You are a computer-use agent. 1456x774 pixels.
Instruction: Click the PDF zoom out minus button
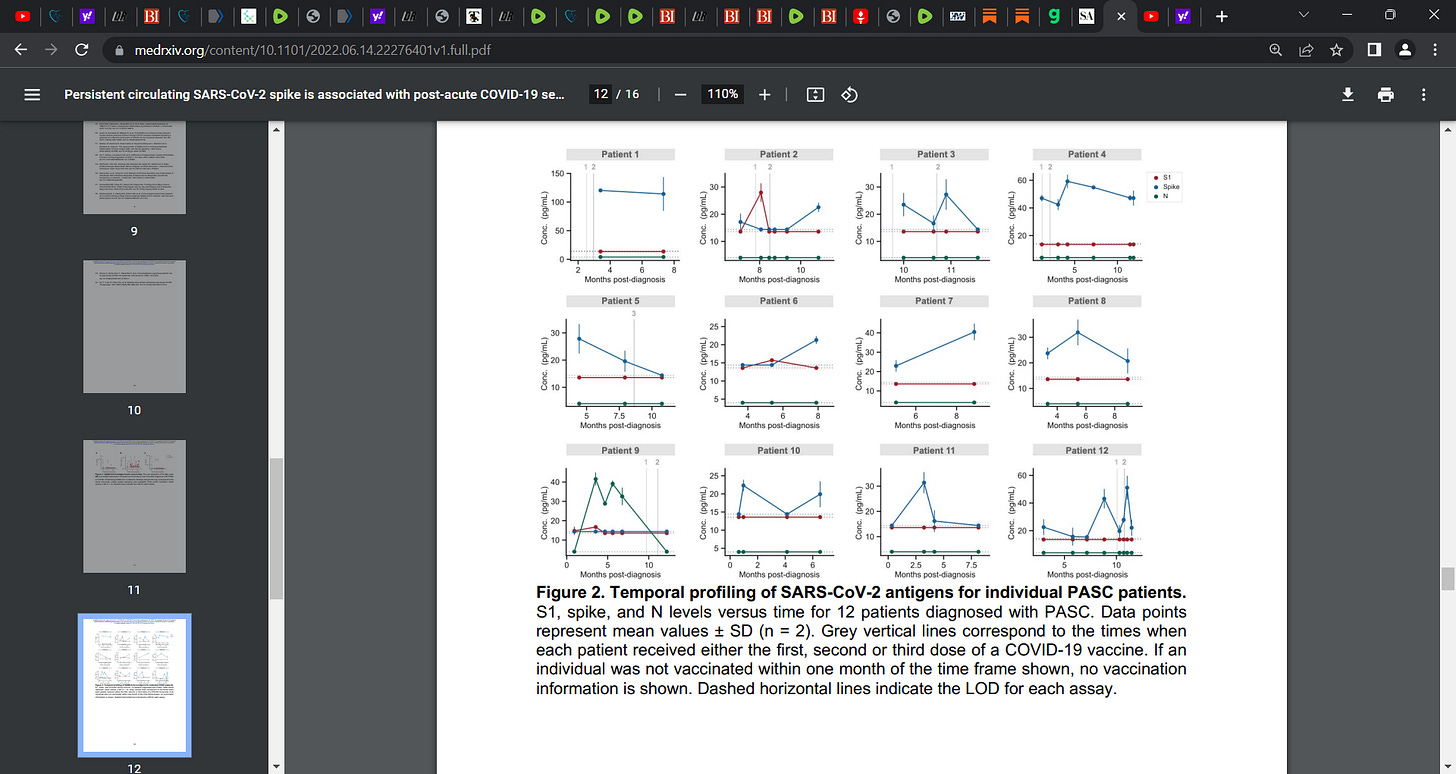point(680,94)
